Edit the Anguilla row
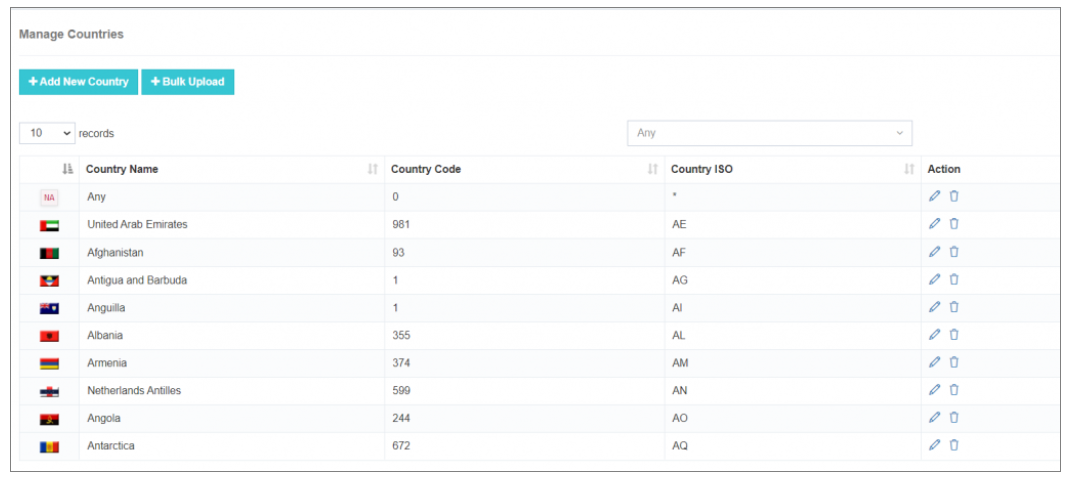1067x484 pixels. tap(934, 307)
